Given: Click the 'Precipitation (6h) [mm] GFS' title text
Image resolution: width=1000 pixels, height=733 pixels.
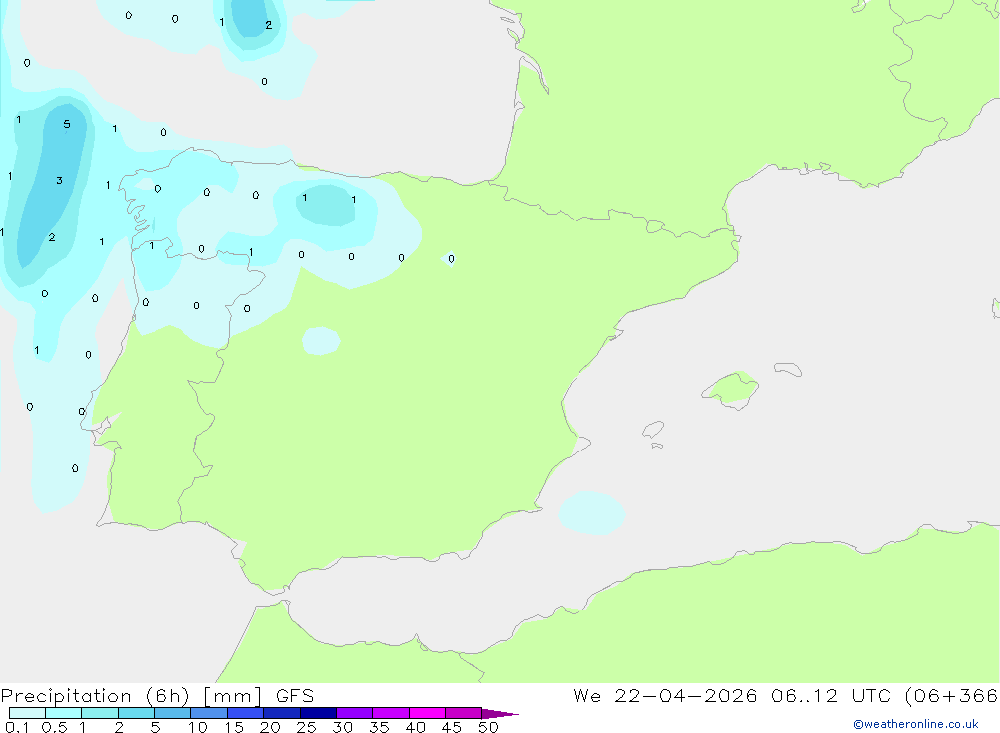Looking at the screenshot, I should coord(157,695).
